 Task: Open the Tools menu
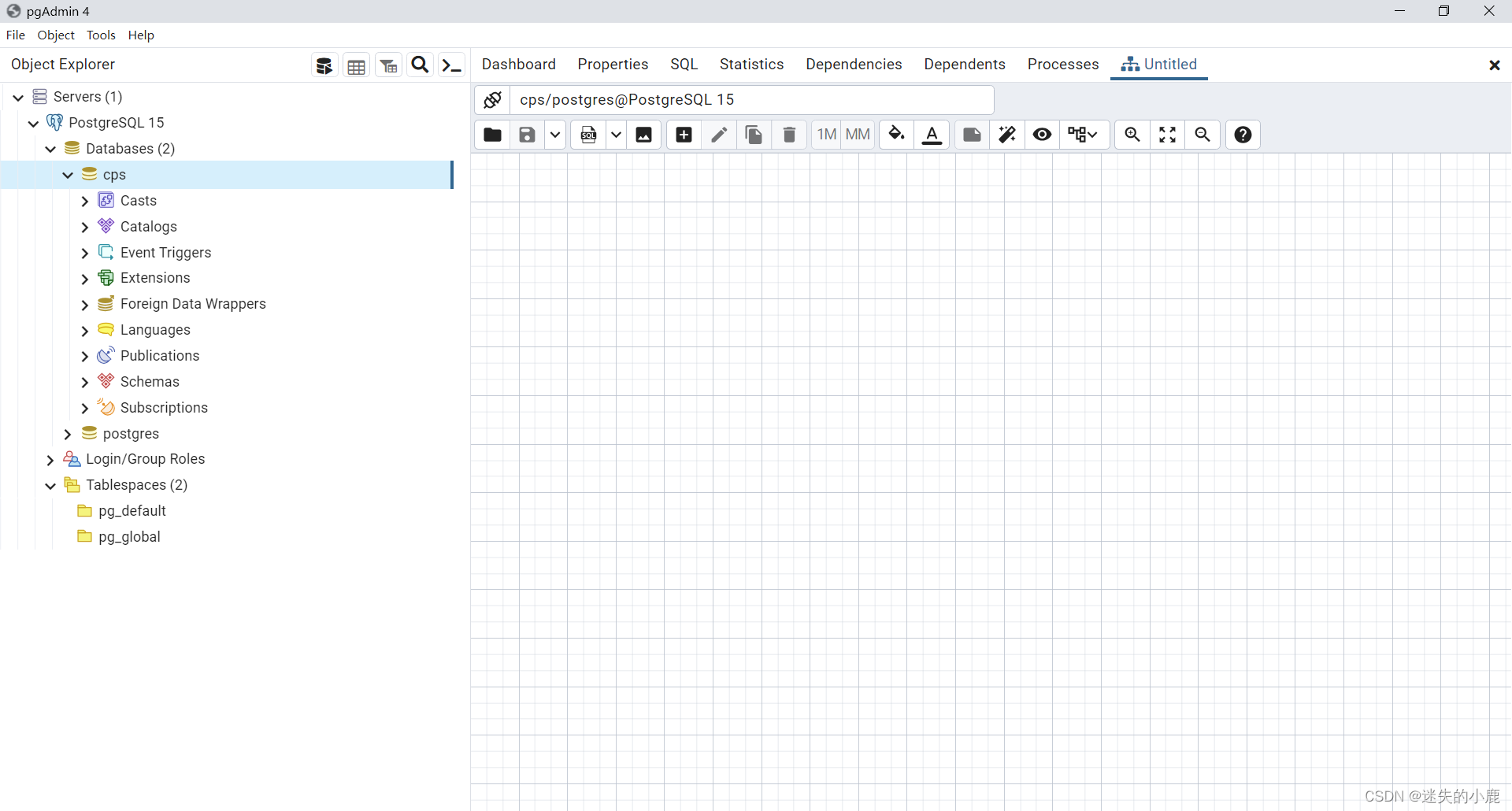[101, 35]
